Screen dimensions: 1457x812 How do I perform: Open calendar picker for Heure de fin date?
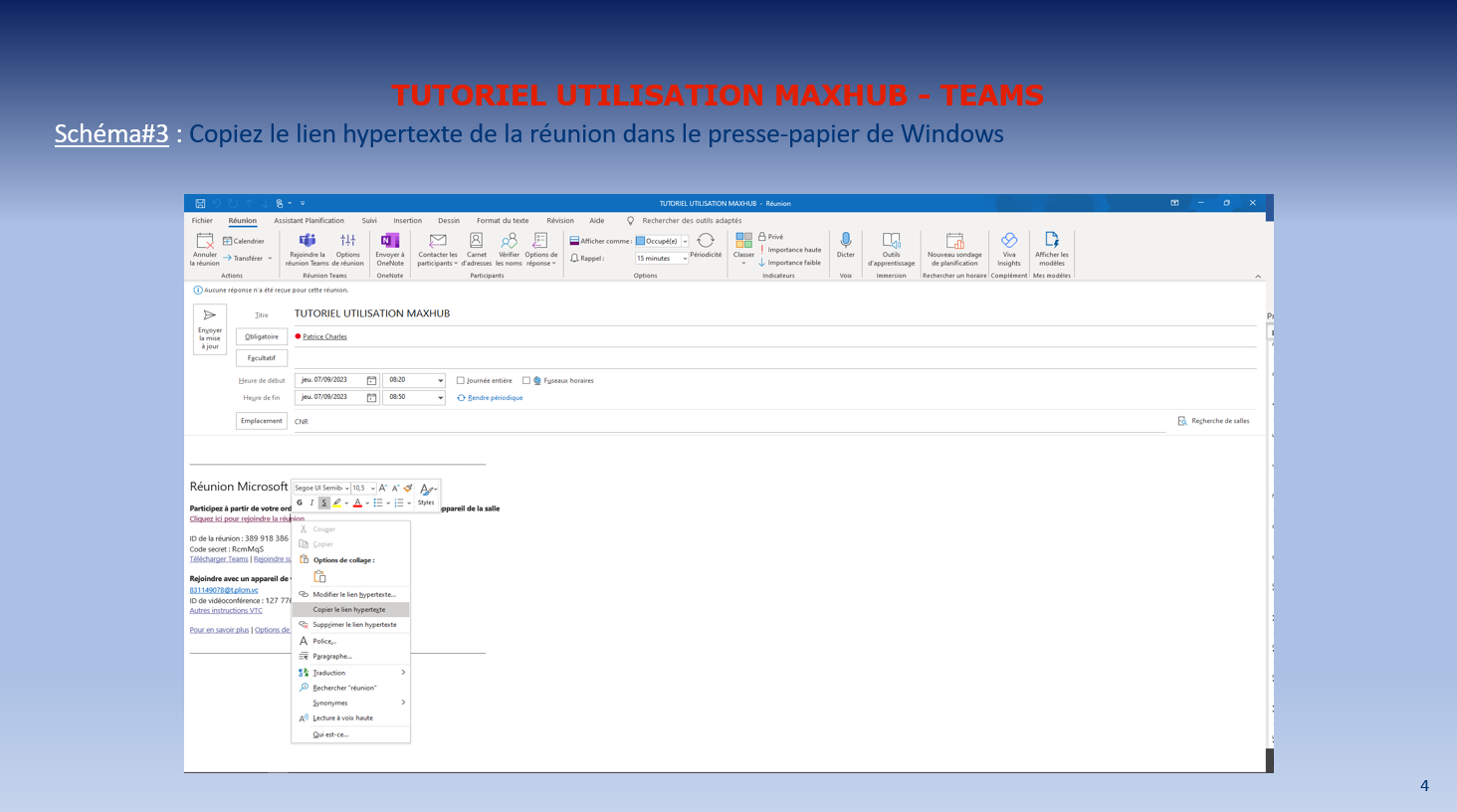pyautogui.click(x=371, y=397)
